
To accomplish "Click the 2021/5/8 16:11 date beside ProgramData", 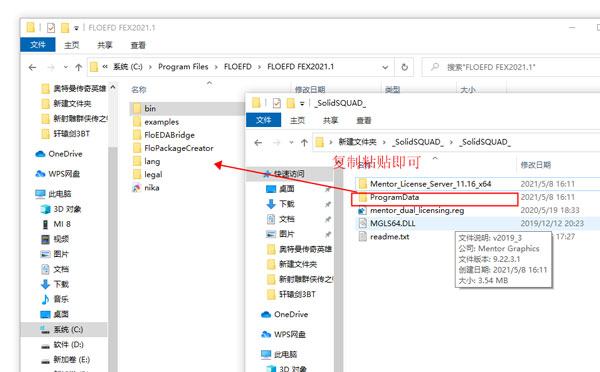I will (x=548, y=197).
